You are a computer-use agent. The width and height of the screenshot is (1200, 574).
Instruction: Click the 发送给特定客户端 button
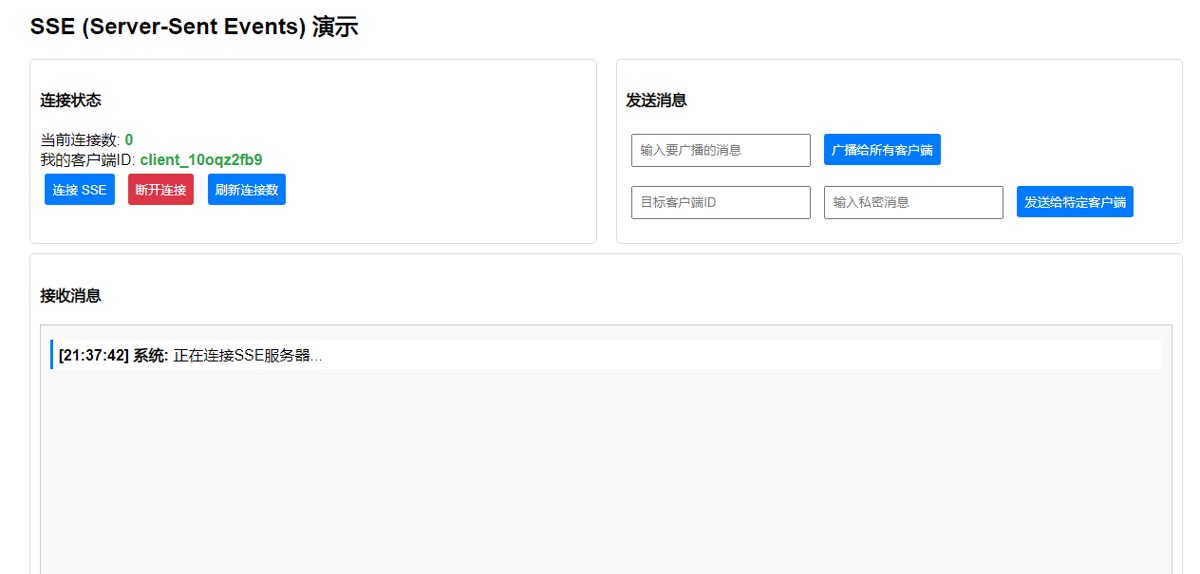tap(1075, 202)
